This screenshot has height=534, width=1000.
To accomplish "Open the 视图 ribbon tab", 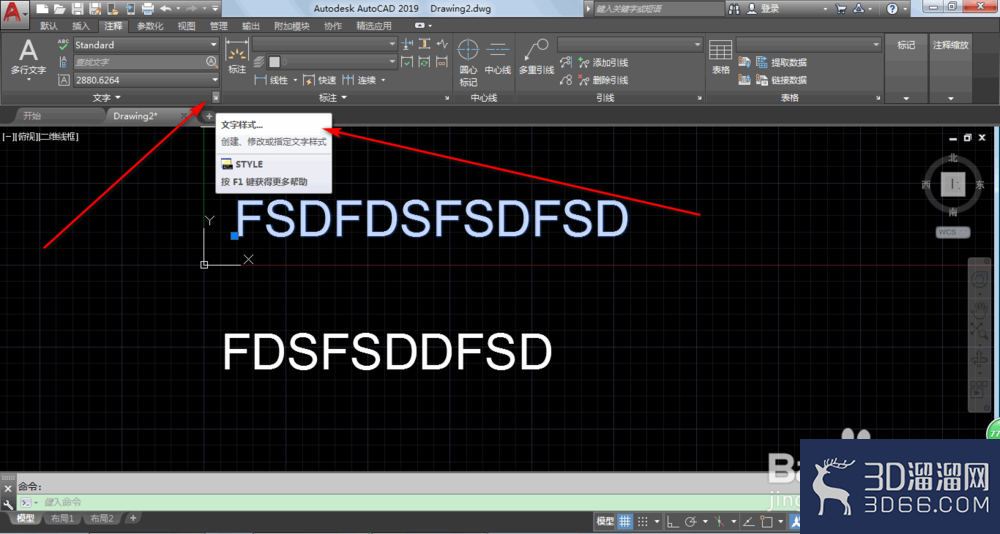I will (x=187, y=26).
